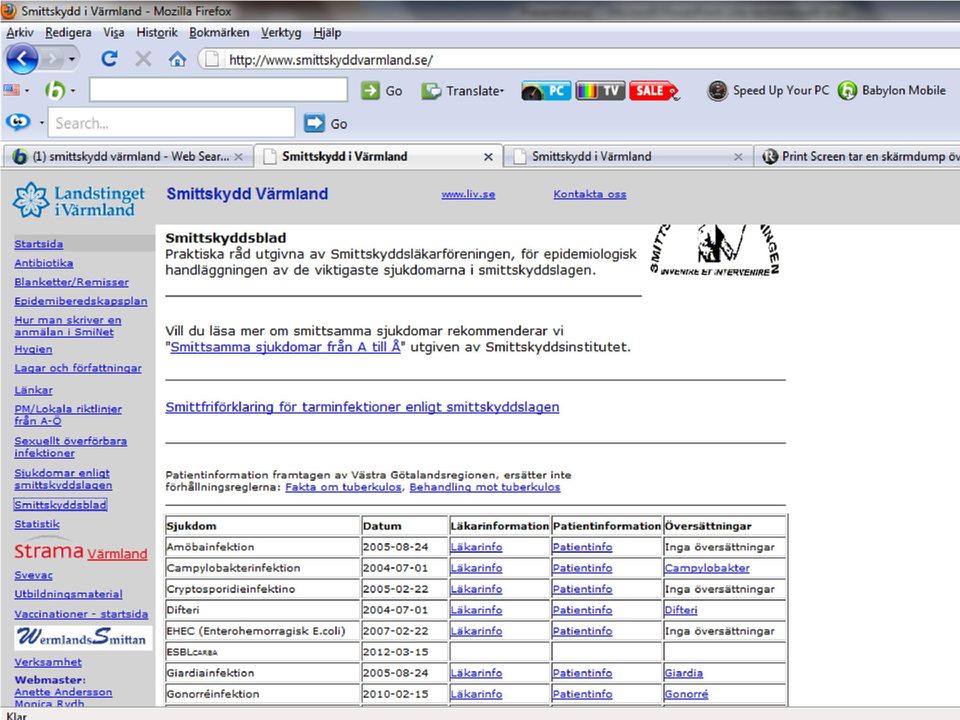Switch to the Print Screen tab
The height and width of the screenshot is (720, 960).
(x=857, y=157)
